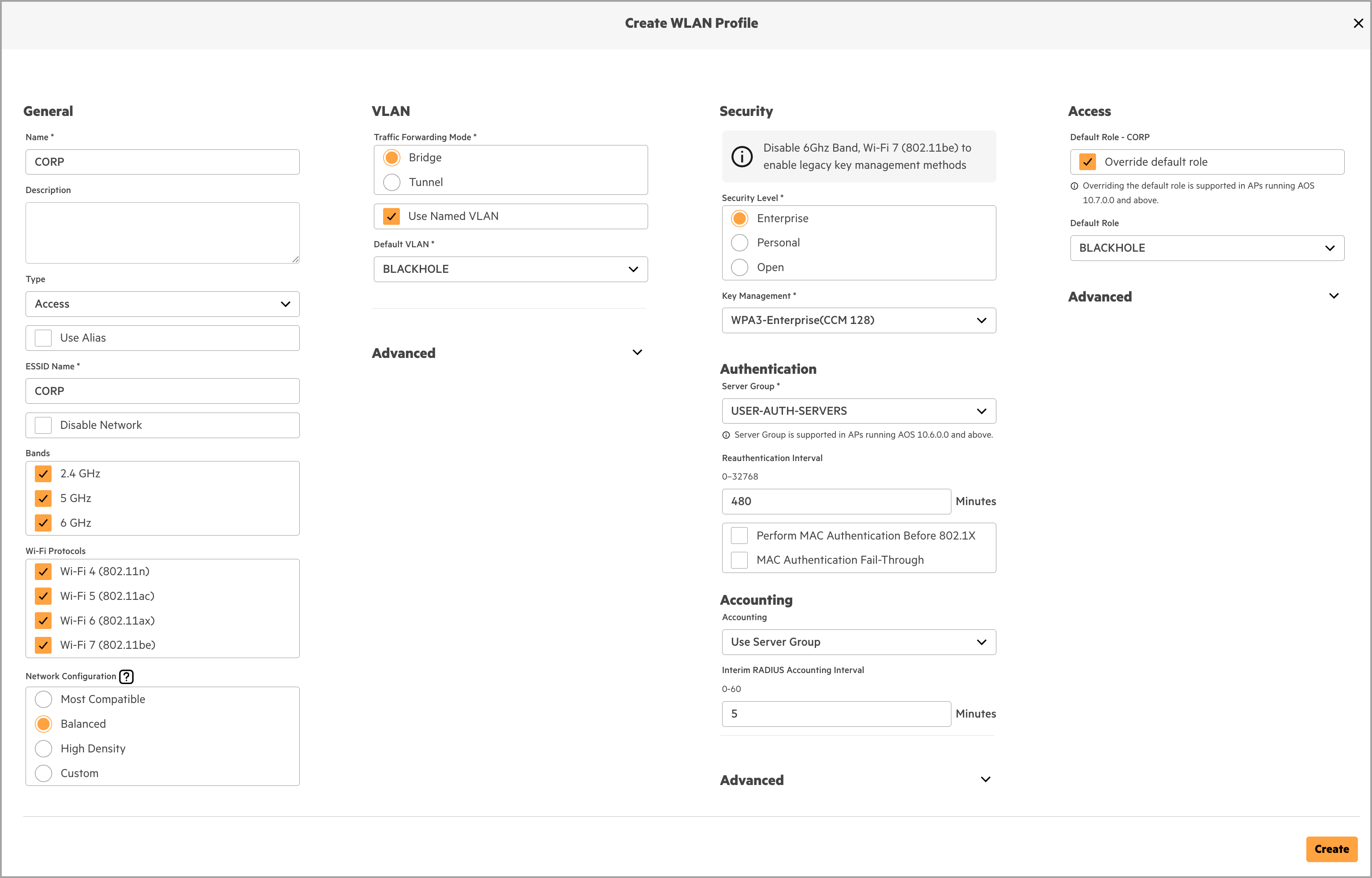
Task: Click the Name field containing CORP
Action: pos(163,162)
